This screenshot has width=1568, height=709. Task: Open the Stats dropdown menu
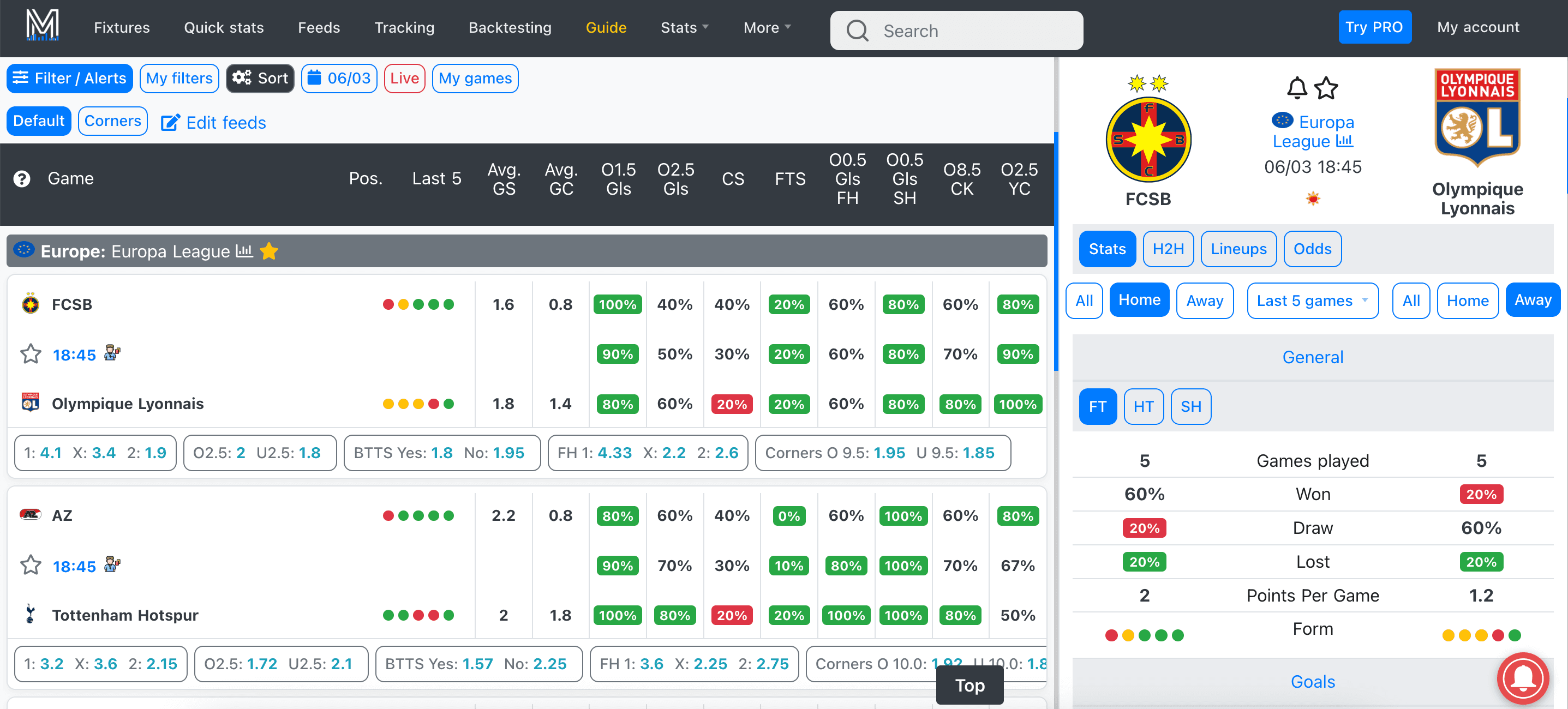tap(685, 27)
